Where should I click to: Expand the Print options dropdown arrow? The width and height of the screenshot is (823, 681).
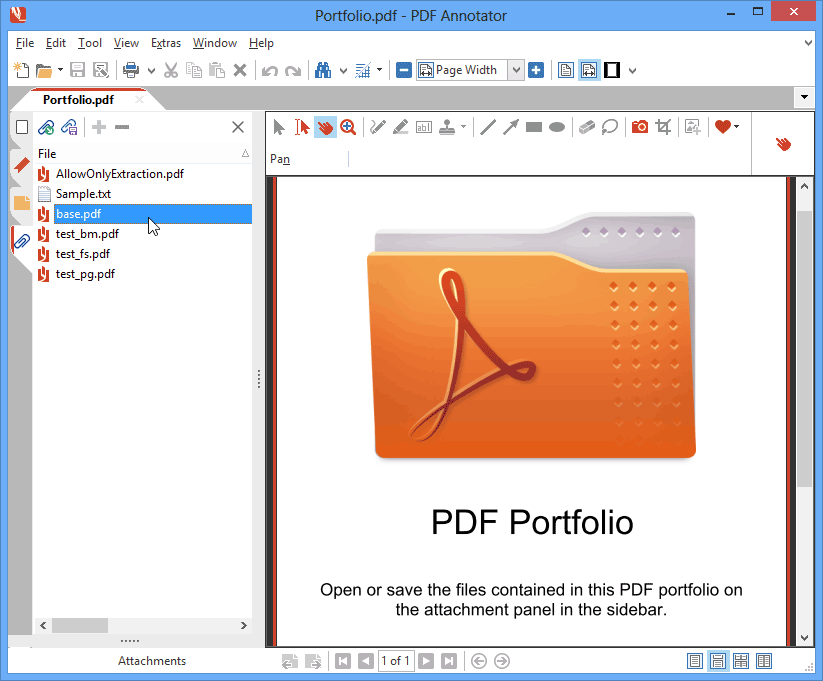pos(151,70)
